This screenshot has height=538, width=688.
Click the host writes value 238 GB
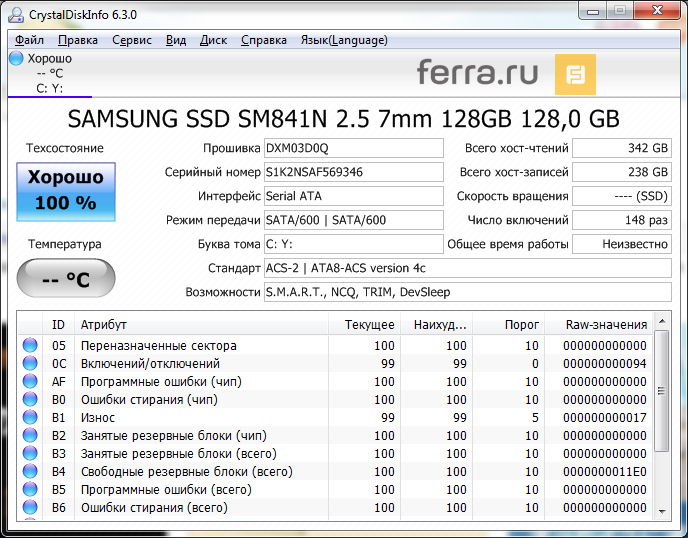tap(622, 172)
